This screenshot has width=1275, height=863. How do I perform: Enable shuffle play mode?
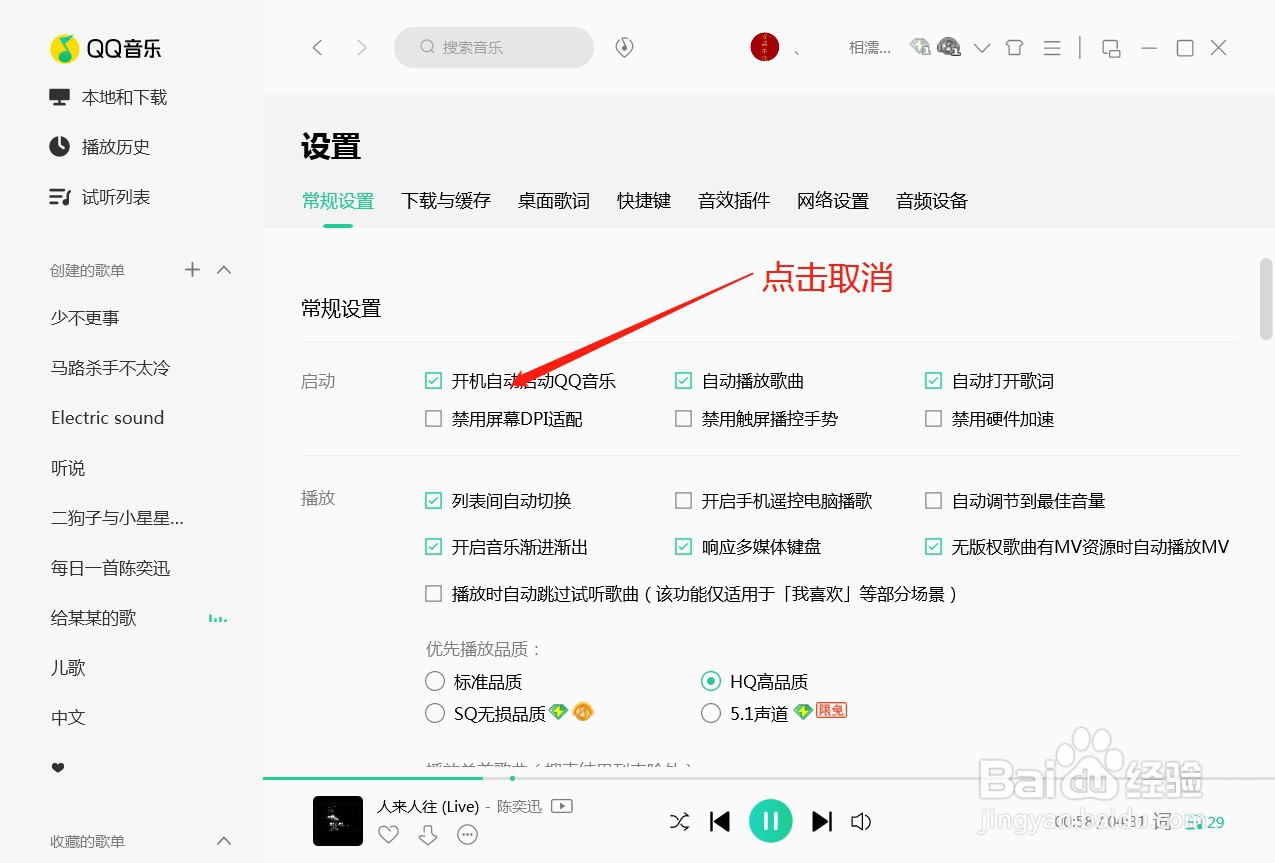click(x=679, y=821)
